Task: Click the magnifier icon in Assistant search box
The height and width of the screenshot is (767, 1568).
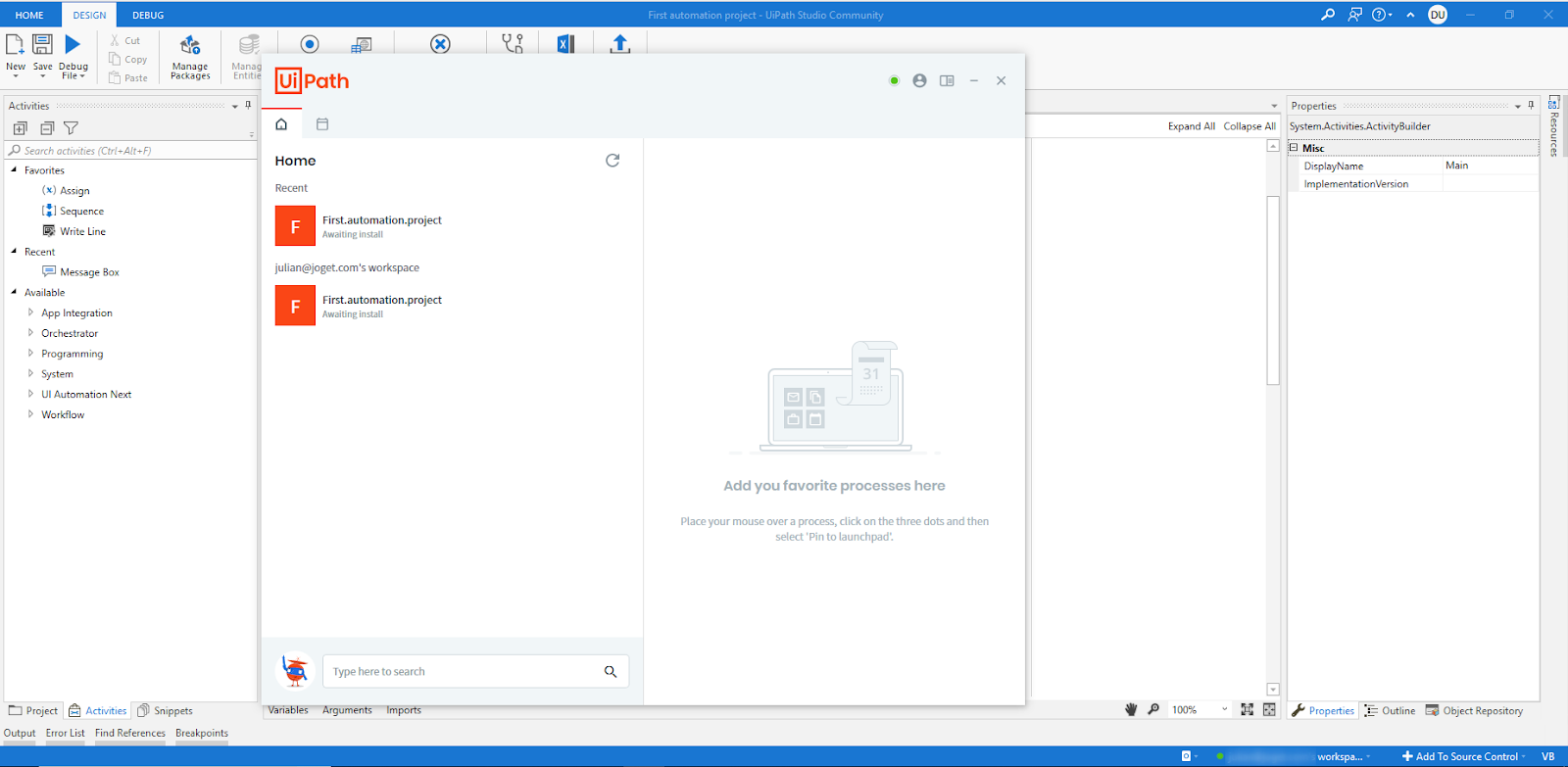Action: [x=611, y=672]
